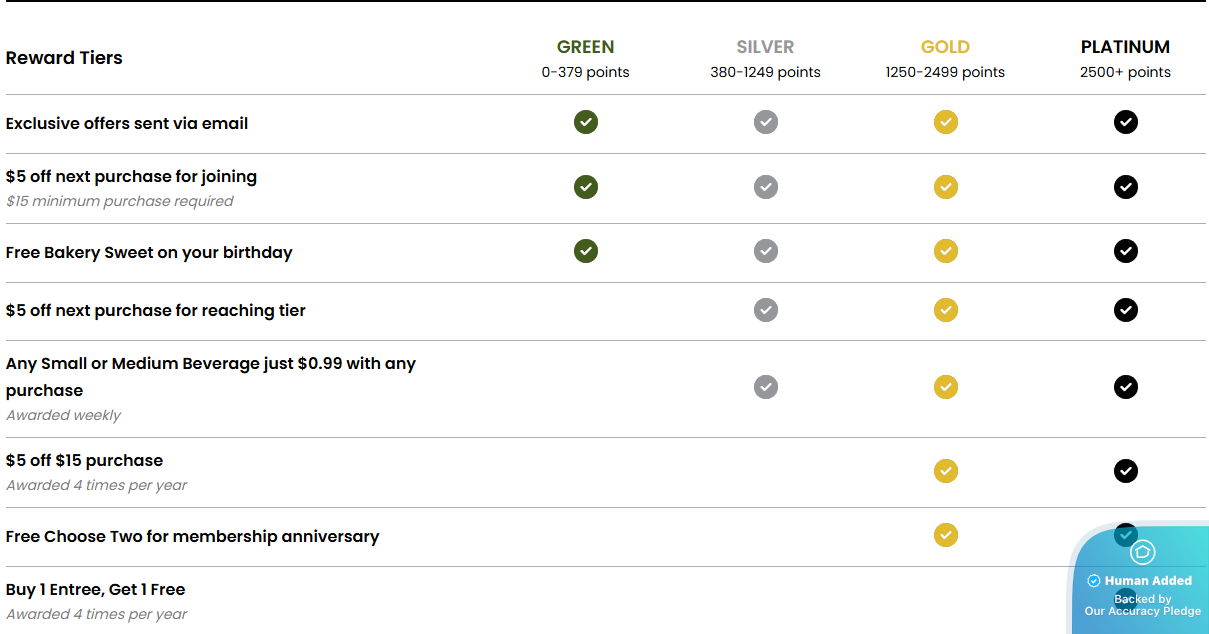This screenshot has height=634, width=1209.
Task: Click Platinum checkmark for $5 off reaching tier
Action: 1126,310
